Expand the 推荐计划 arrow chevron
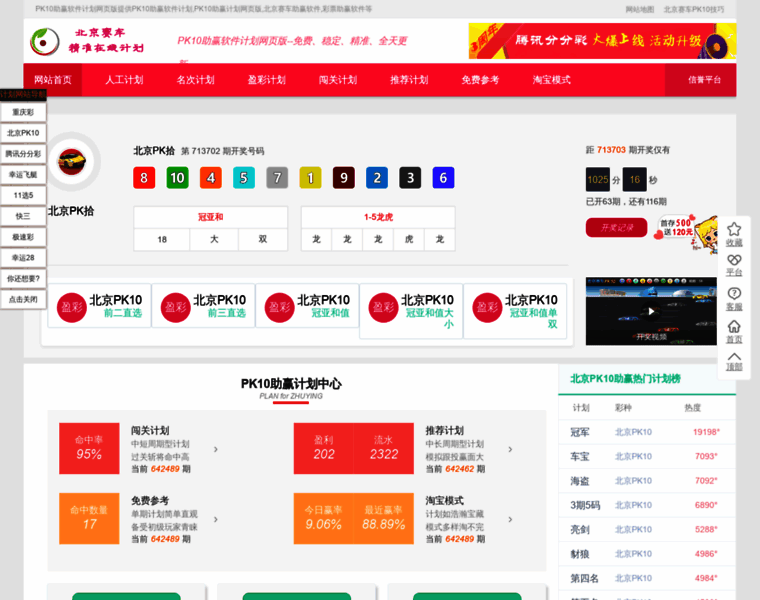 pyautogui.click(x=511, y=449)
